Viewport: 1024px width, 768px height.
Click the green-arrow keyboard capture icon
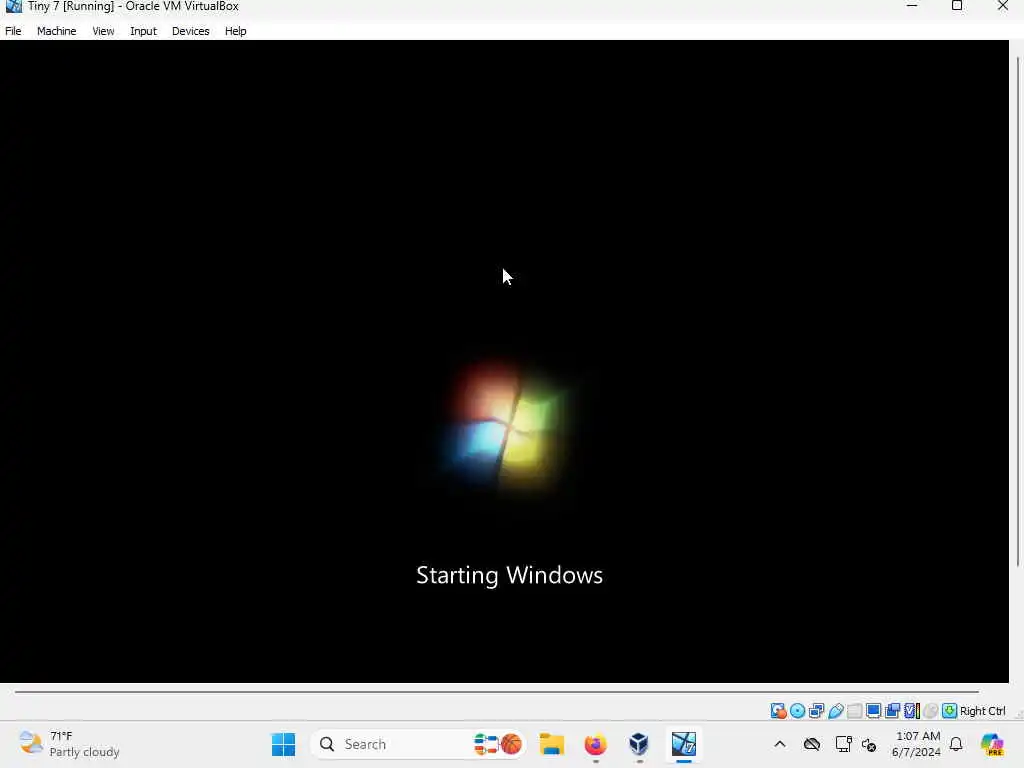(950, 711)
